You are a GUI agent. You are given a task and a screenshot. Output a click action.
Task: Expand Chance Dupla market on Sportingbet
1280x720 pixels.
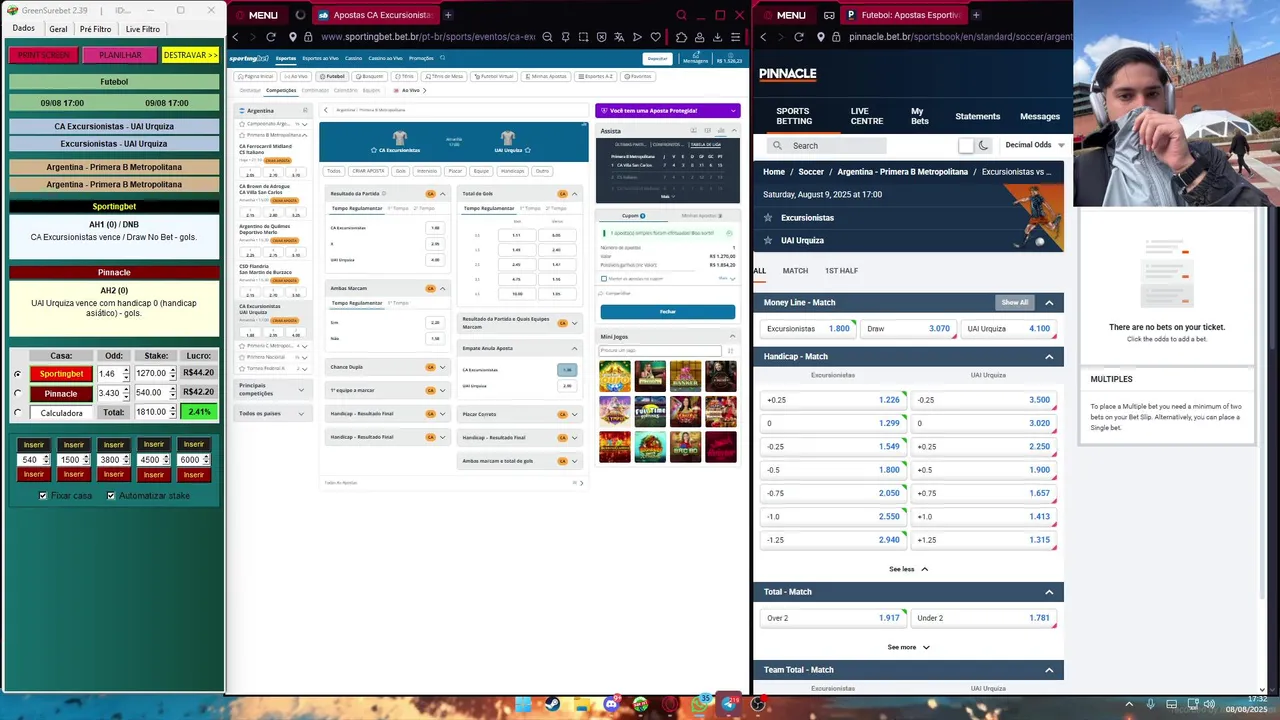(442, 367)
